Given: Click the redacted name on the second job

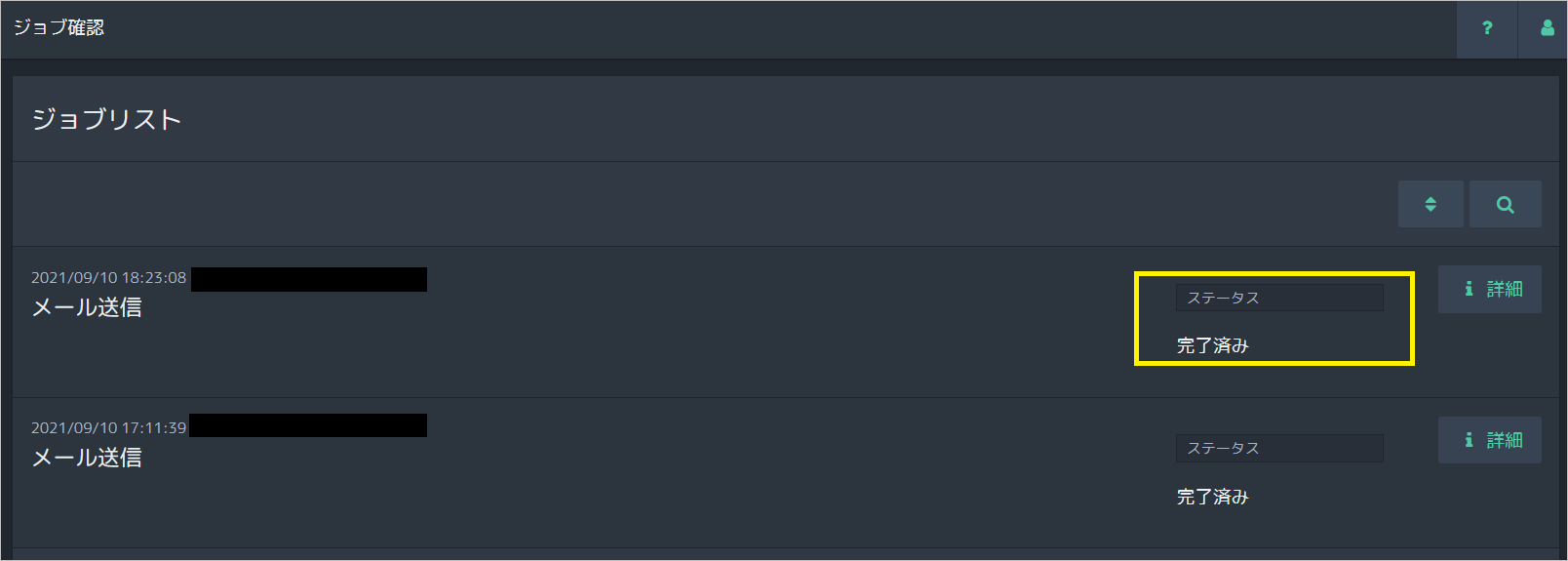Looking at the screenshot, I should click(308, 425).
